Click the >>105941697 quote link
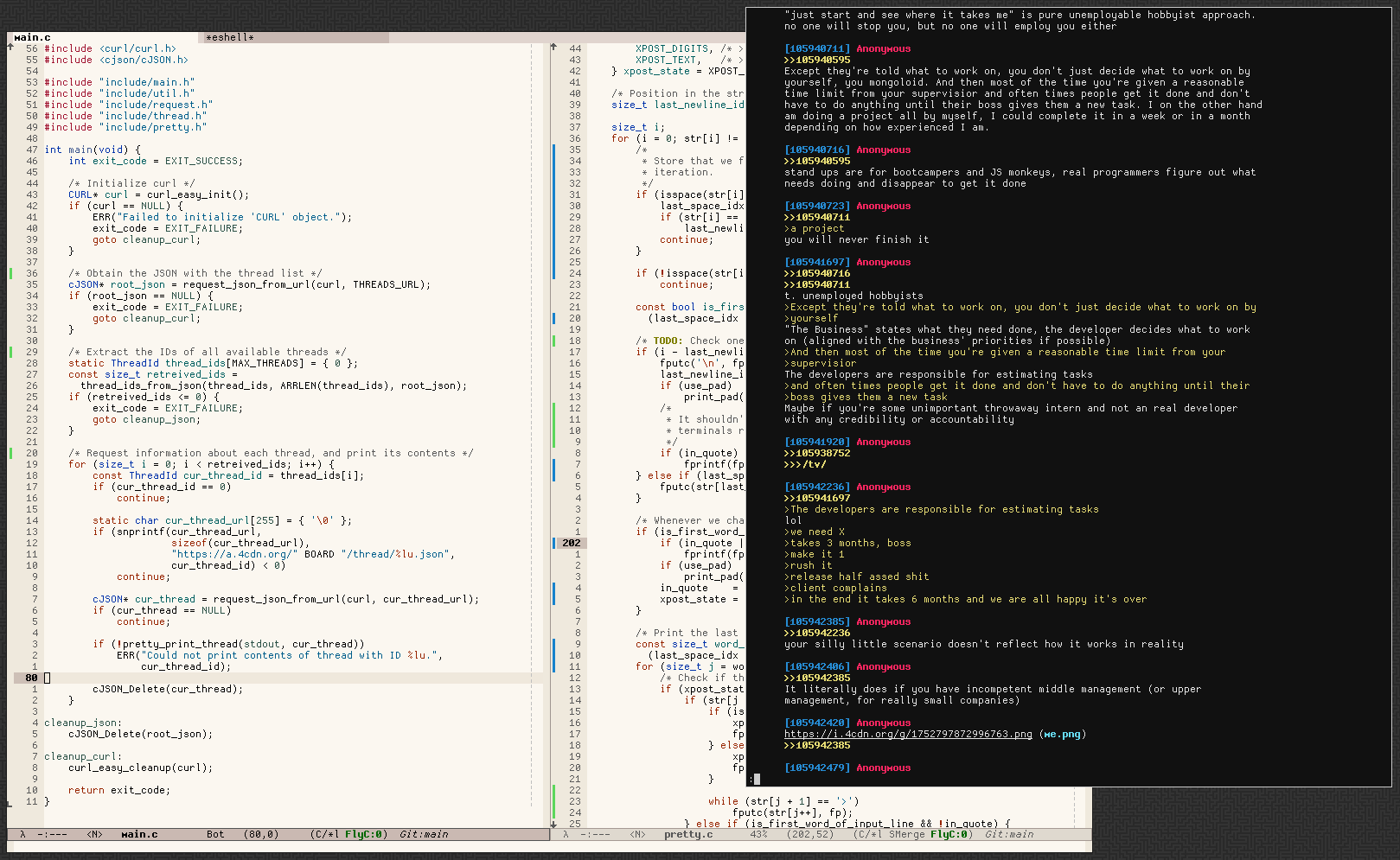Viewport: 1400px width, 860px height. 817,498
